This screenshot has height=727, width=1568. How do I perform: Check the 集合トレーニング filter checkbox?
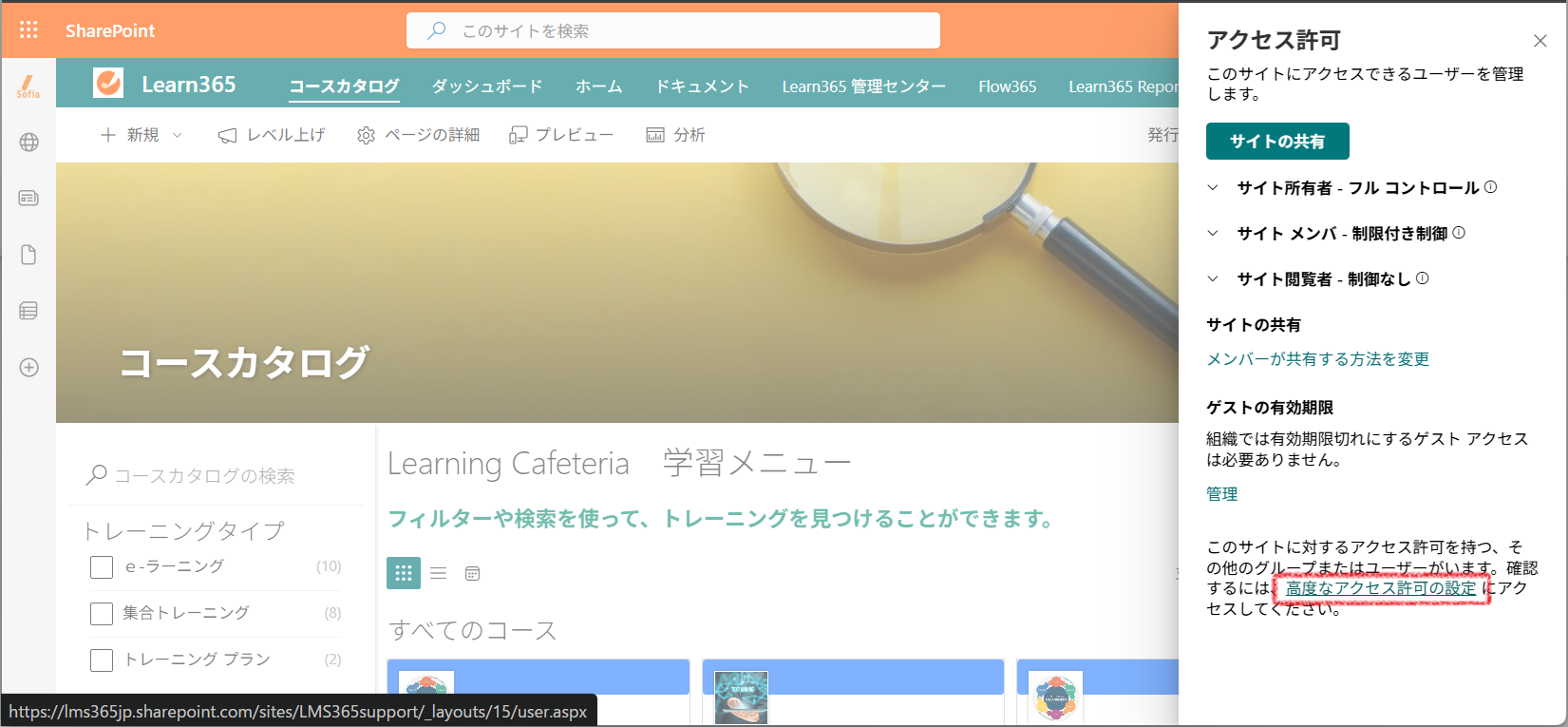102,614
